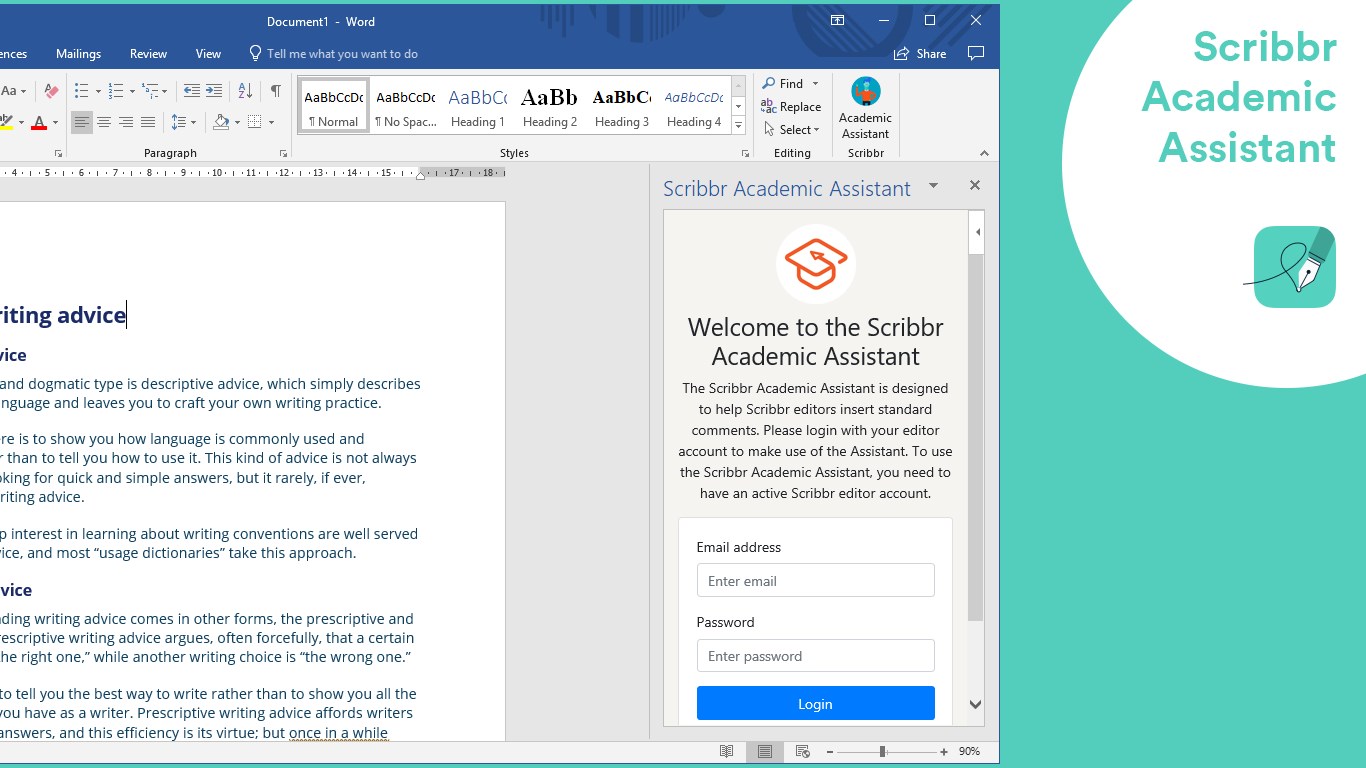
Task: Open the bullet library dropdown arrow
Action: (97, 91)
